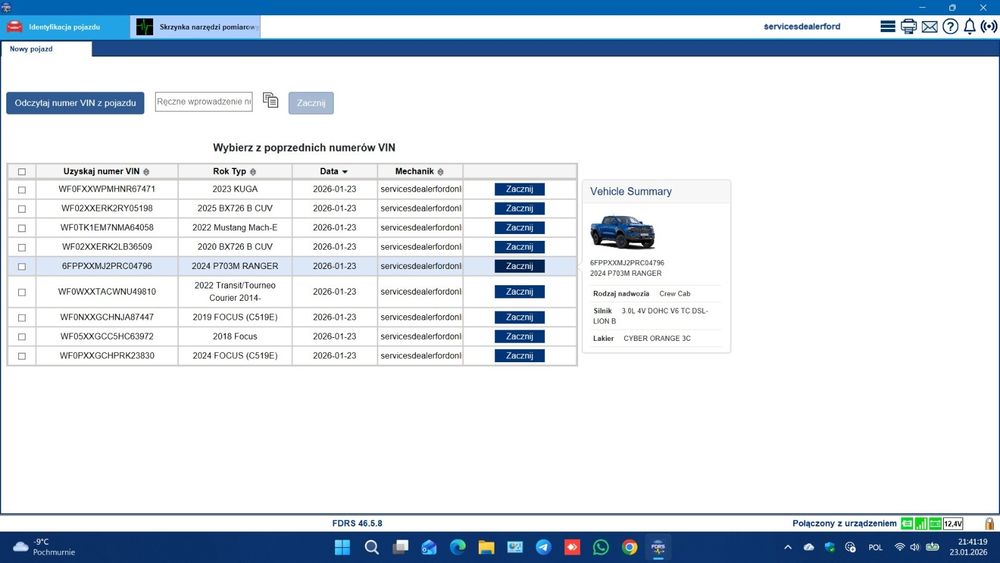Open the notifications bell icon
Viewport: 1000px width, 563px height.
tap(969, 26)
